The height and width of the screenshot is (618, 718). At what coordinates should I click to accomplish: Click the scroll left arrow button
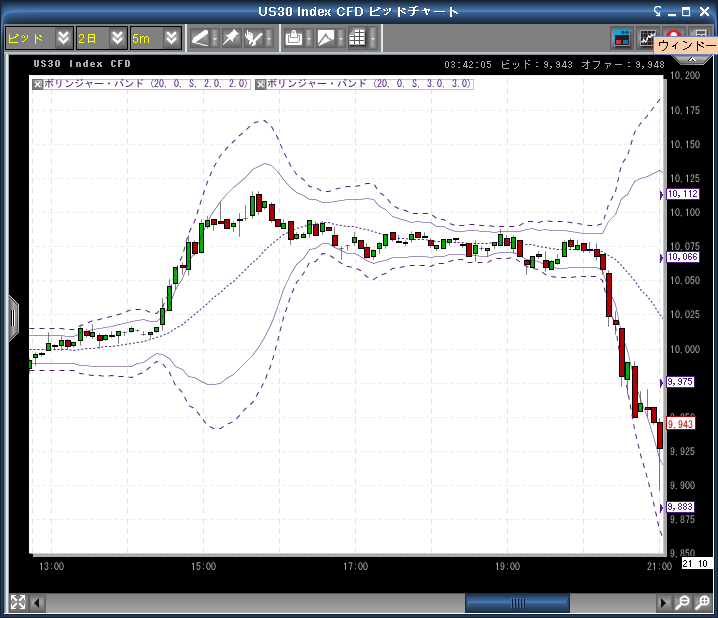(x=39, y=603)
